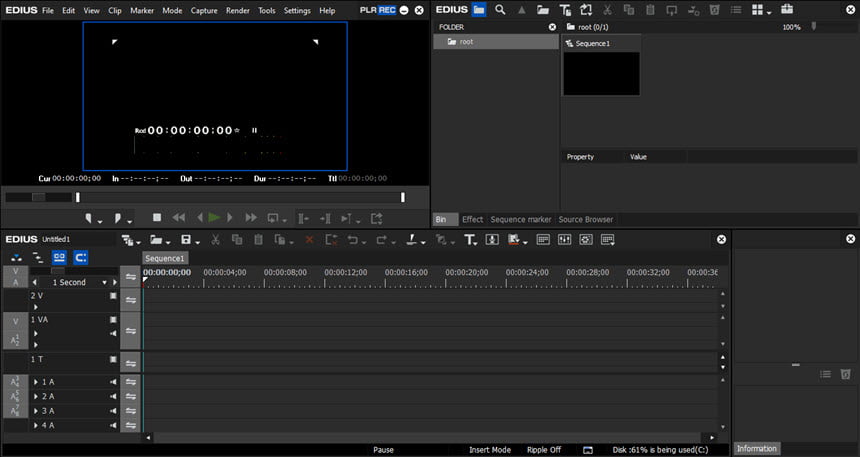Mute the 4 A audio track speaker
860x457 pixels.
click(113, 425)
